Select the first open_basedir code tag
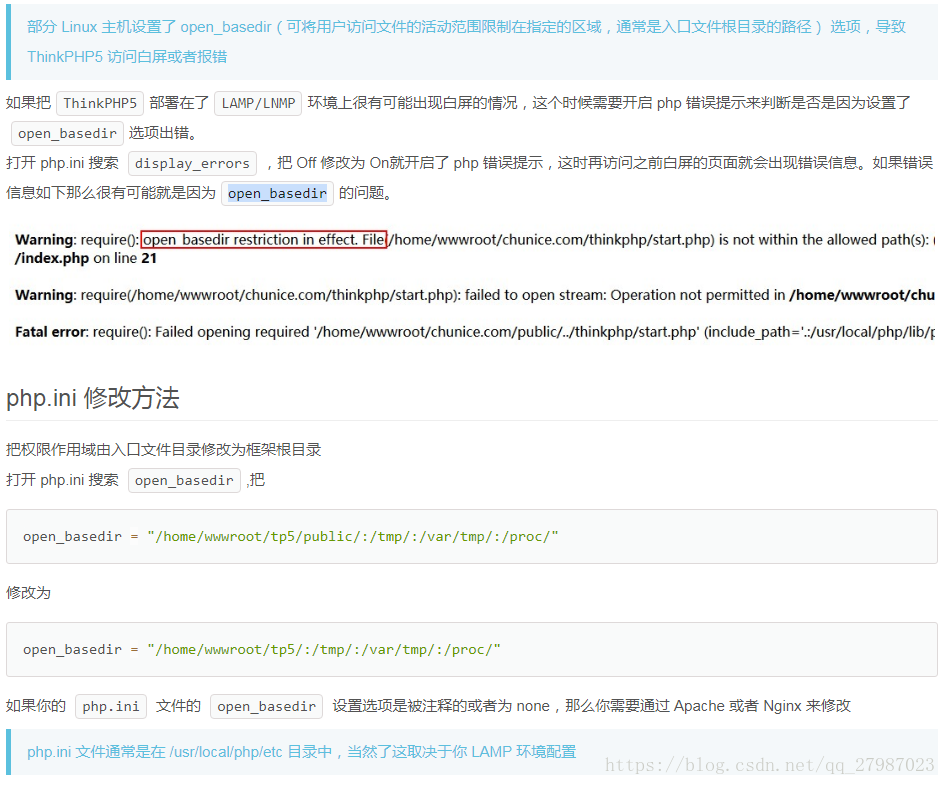The image size is (946, 785). 66,133
